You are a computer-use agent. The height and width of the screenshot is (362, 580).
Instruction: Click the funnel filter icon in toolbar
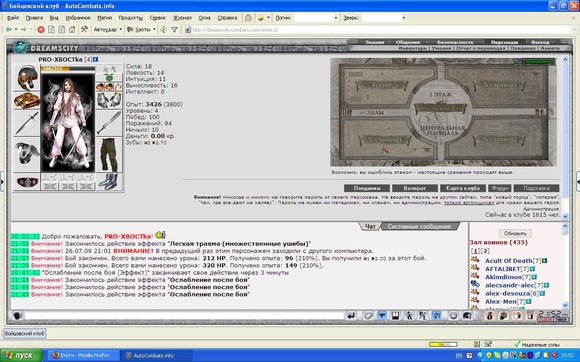click(174, 30)
